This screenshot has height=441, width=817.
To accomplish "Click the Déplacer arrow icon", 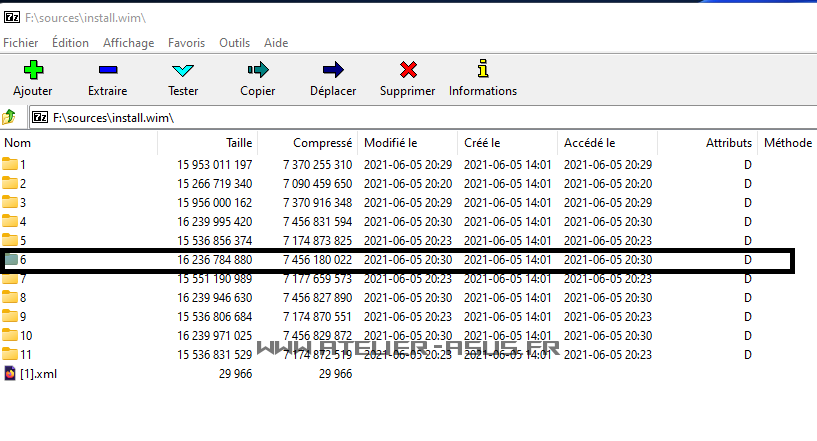I will point(332,70).
